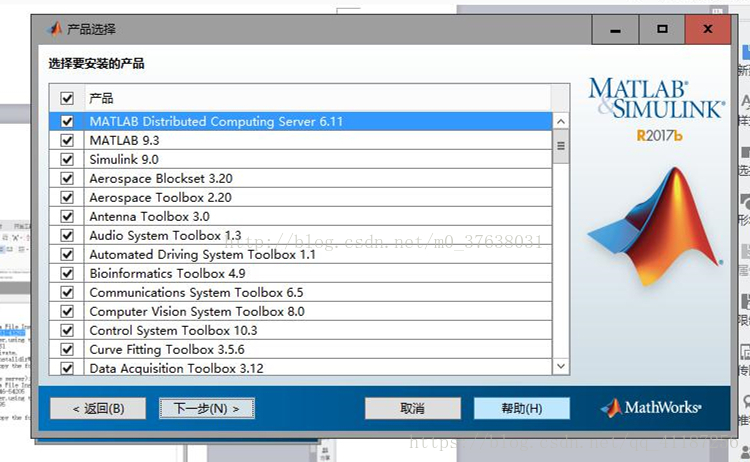Viewport: 750px width, 462px height.
Task: Uncheck Aerospace Blockset 3.20 checkbox
Action: [67, 178]
